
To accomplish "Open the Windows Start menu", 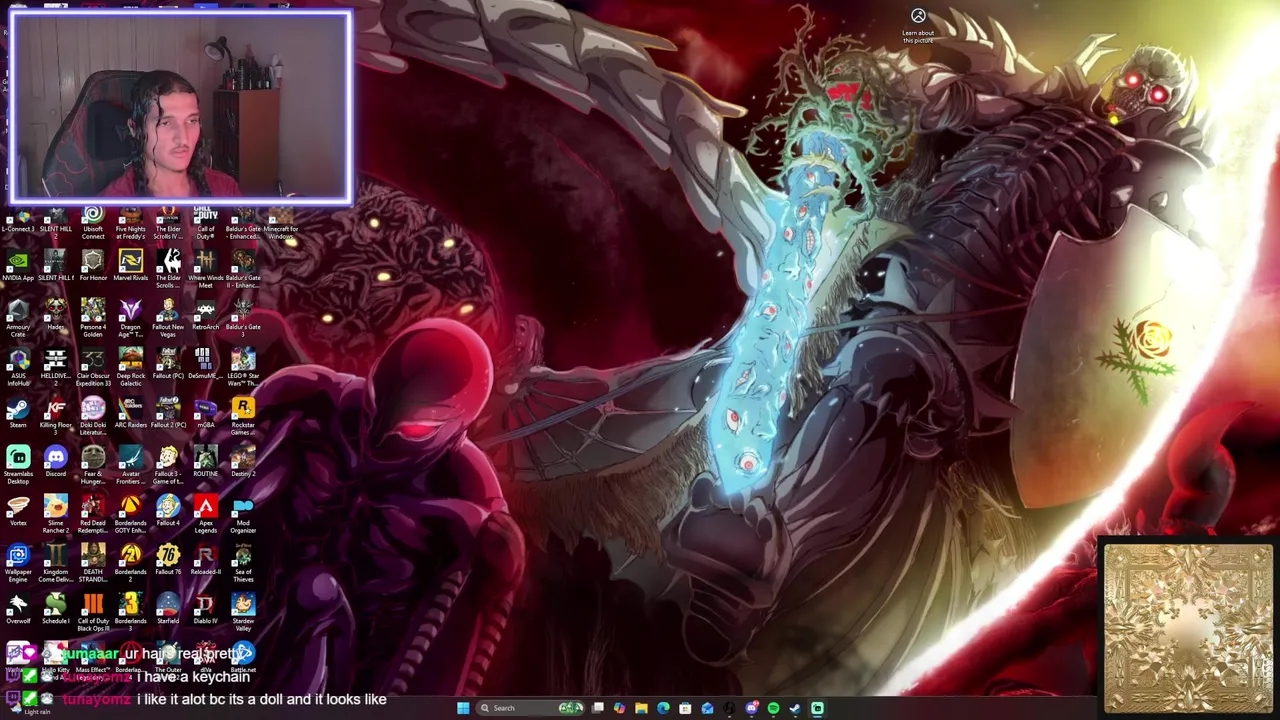I will [463, 708].
